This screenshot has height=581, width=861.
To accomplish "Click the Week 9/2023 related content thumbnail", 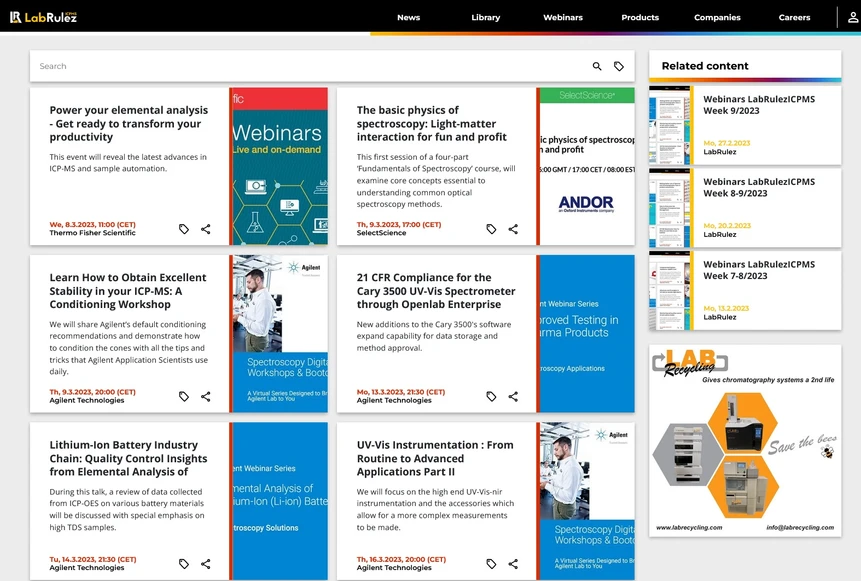I will point(670,125).
